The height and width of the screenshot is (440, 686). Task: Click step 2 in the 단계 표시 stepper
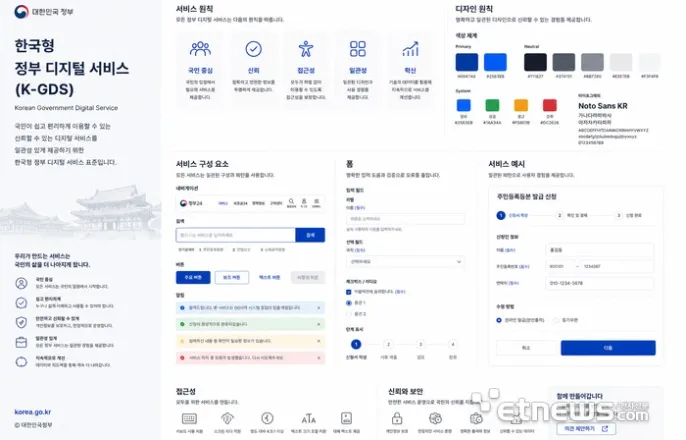pyautogui.click(x=388, y=344)
